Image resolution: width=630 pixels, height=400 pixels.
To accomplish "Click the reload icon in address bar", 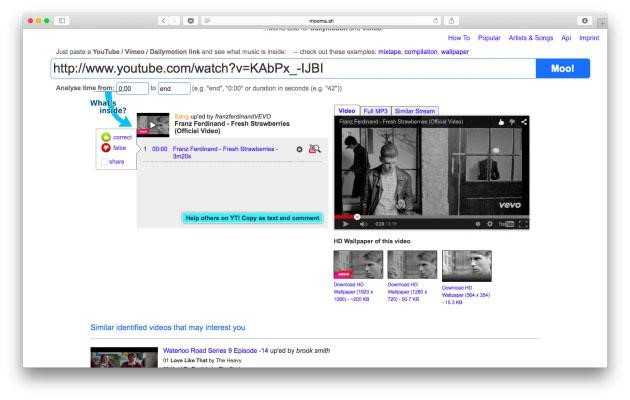I will 436,20.
